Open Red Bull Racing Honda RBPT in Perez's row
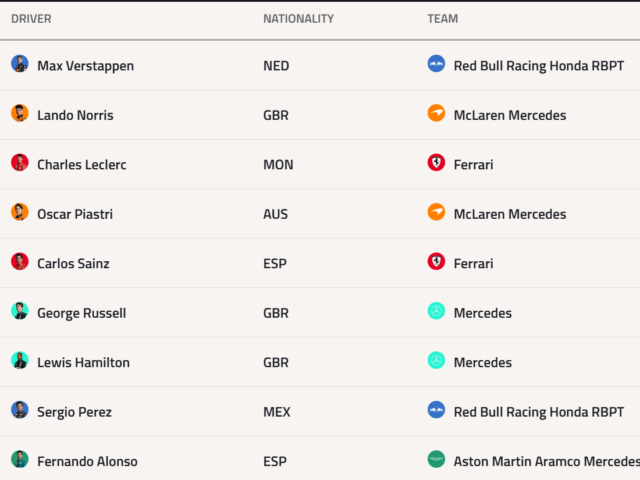This screenshot has width=640, height=480. tap(539, 412)
